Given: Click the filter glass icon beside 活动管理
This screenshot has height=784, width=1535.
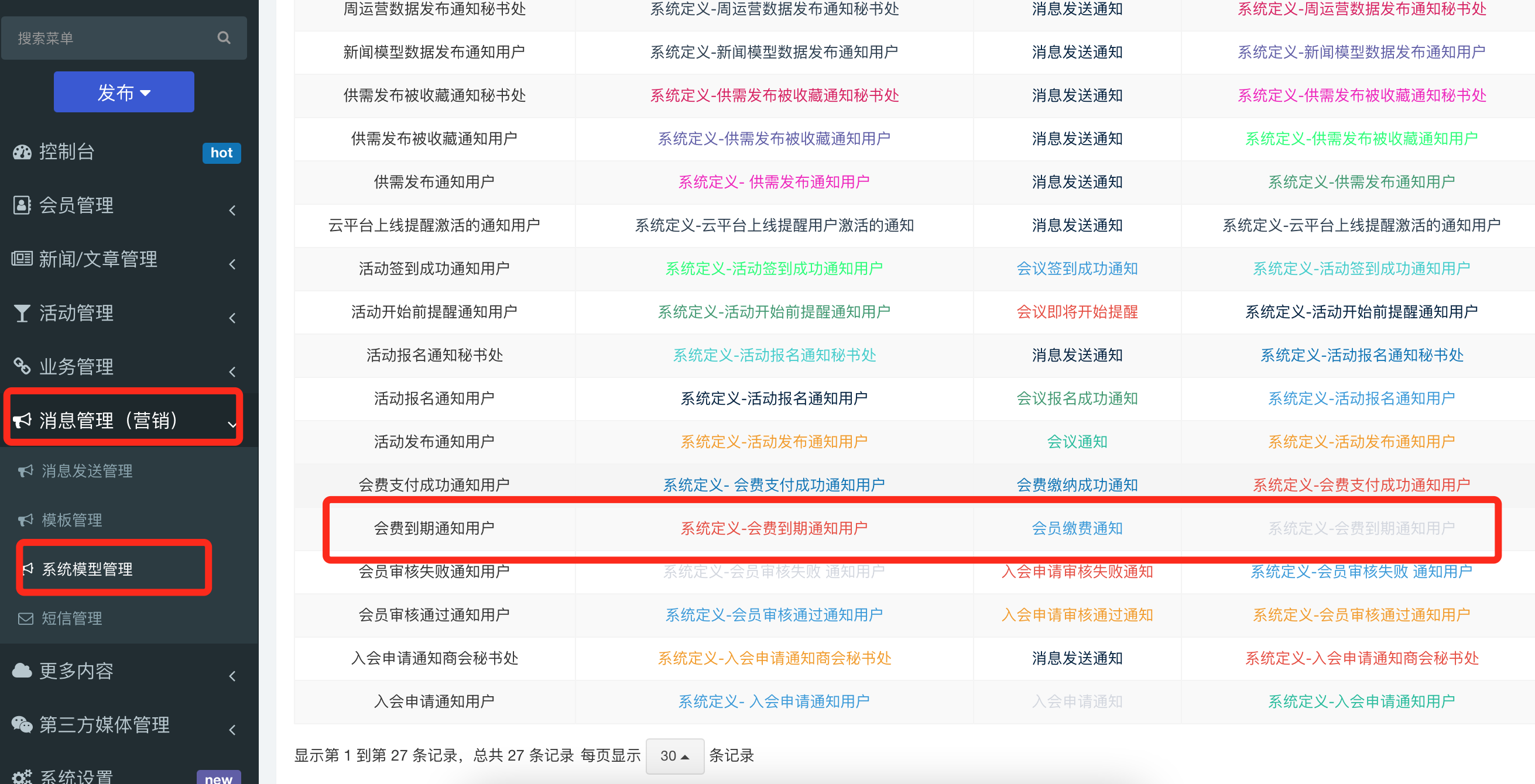Looking at the screenshot, I should (x=22, y=313).
